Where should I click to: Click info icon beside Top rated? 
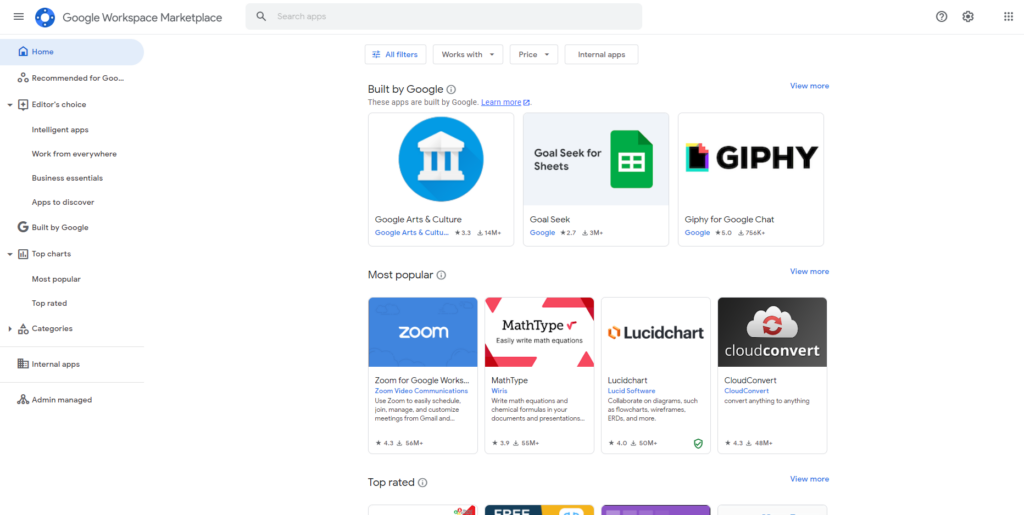point(423,483)
